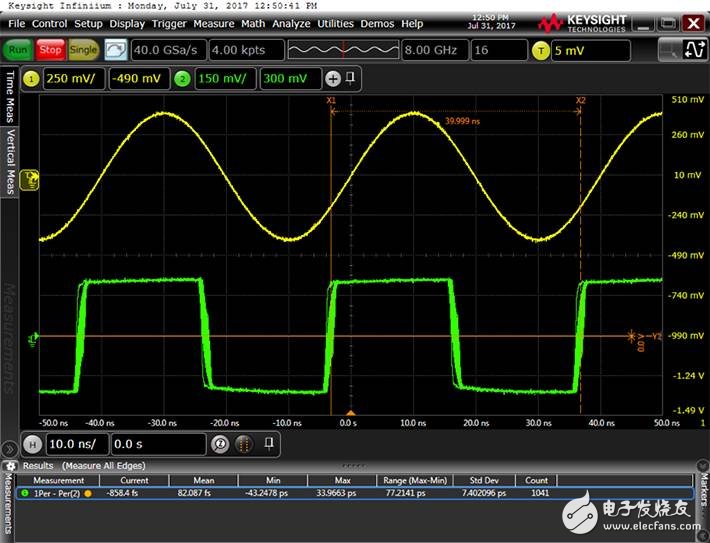Open the Control menu

49,24
